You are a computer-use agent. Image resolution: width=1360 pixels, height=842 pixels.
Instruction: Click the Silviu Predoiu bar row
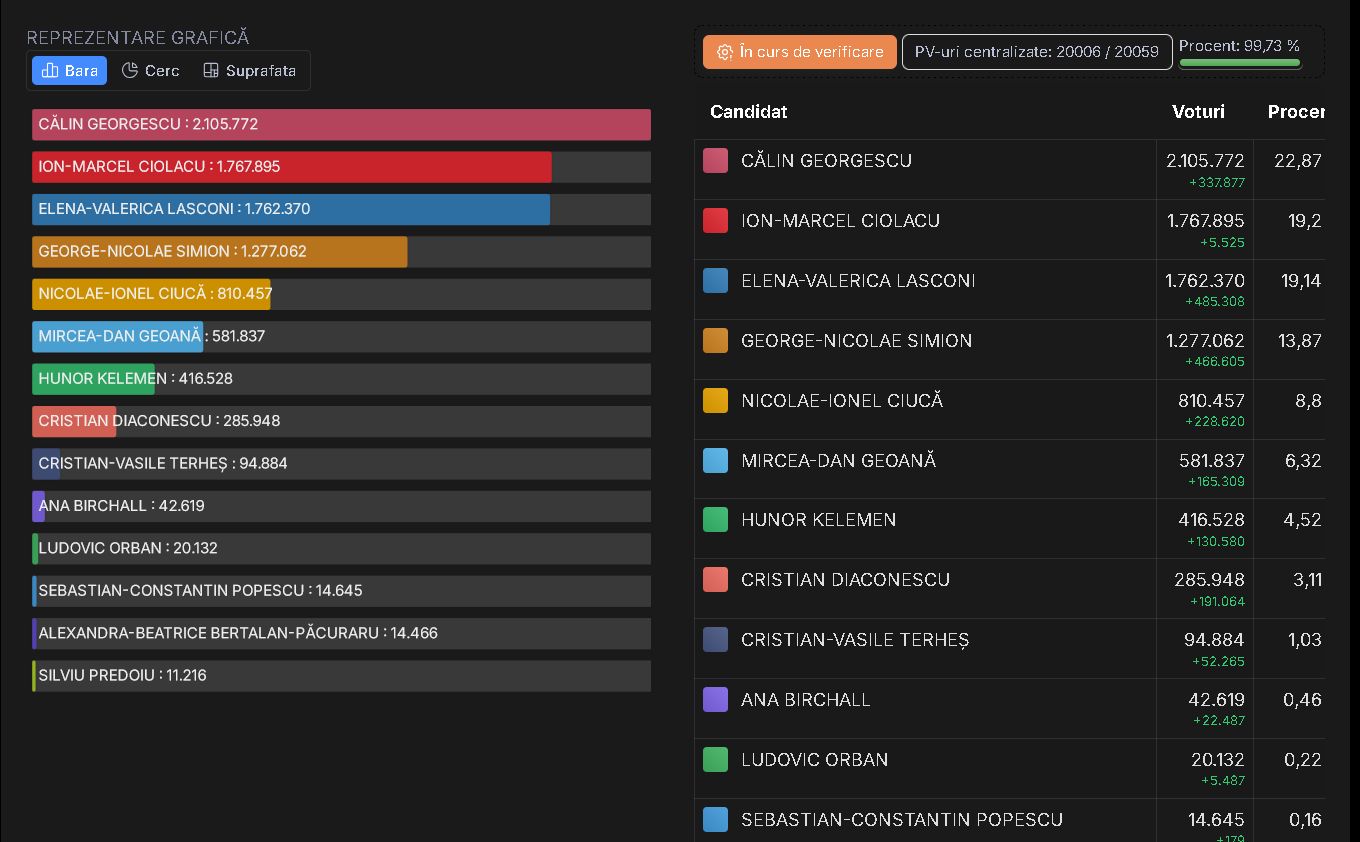pos(341,676)
